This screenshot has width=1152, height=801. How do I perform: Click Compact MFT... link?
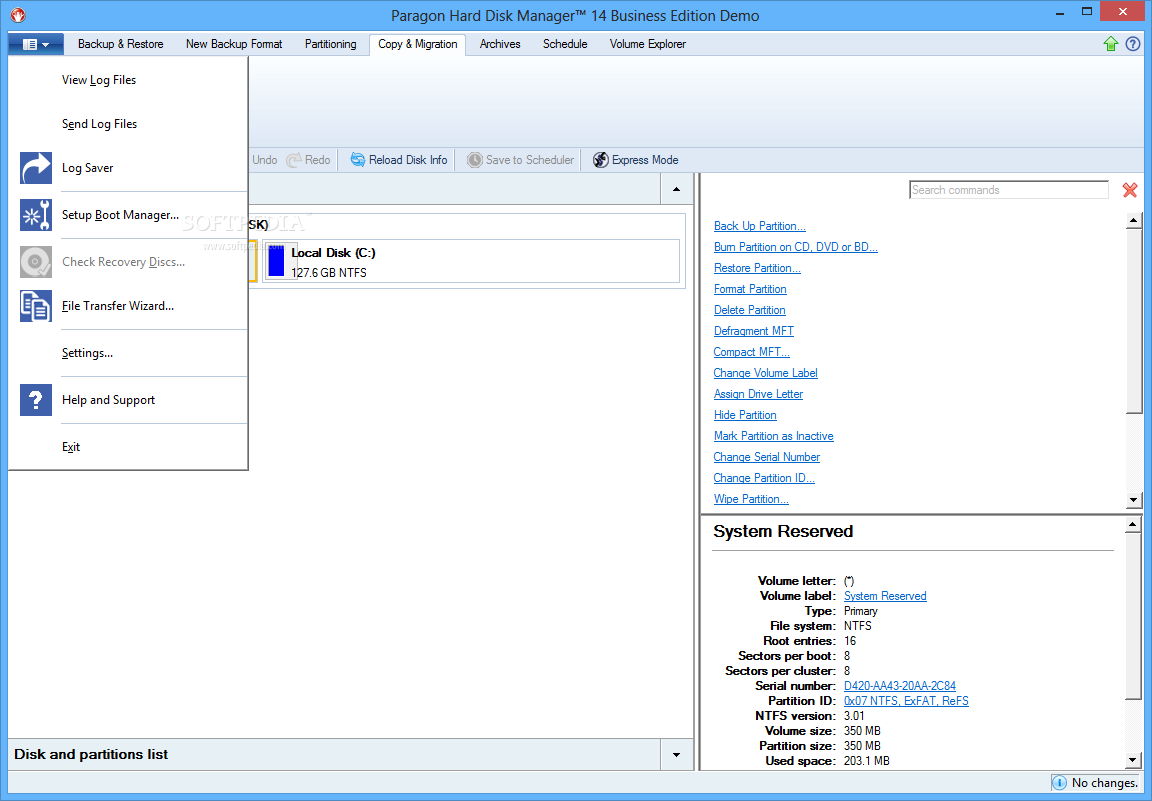coord(752,352)
